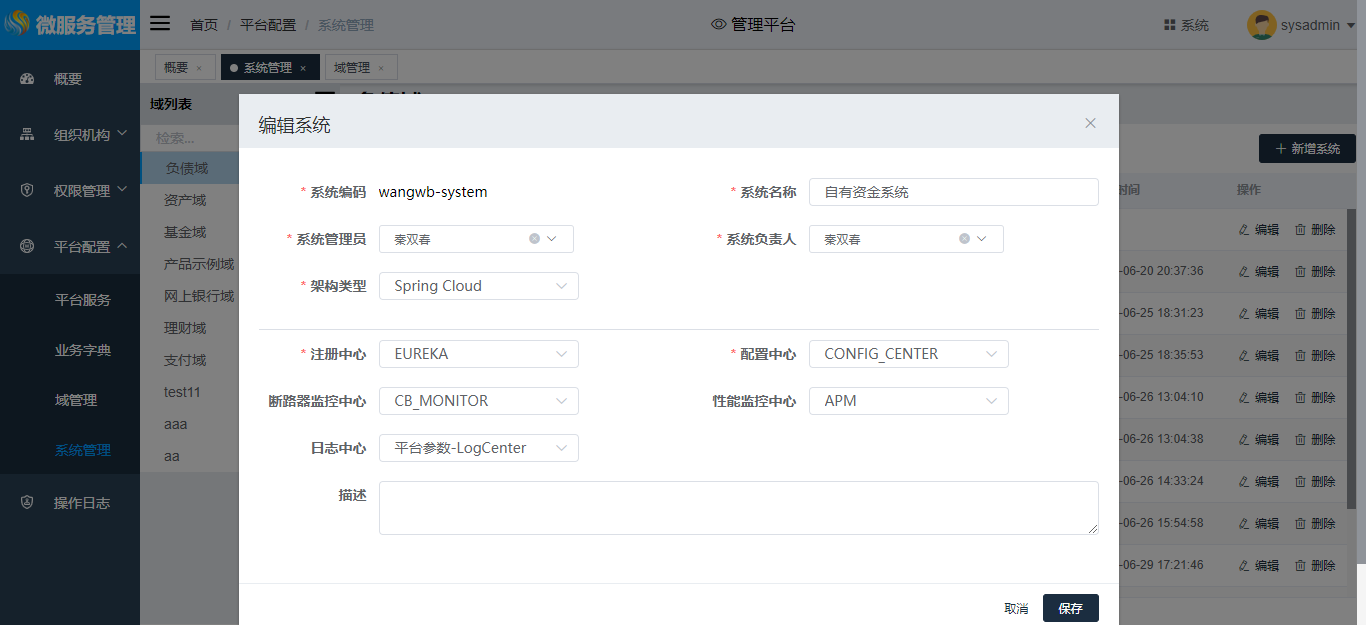Click the 概要 dashboard icon in sidebar
The image size is (1366, 625).
tap(27, 79)
